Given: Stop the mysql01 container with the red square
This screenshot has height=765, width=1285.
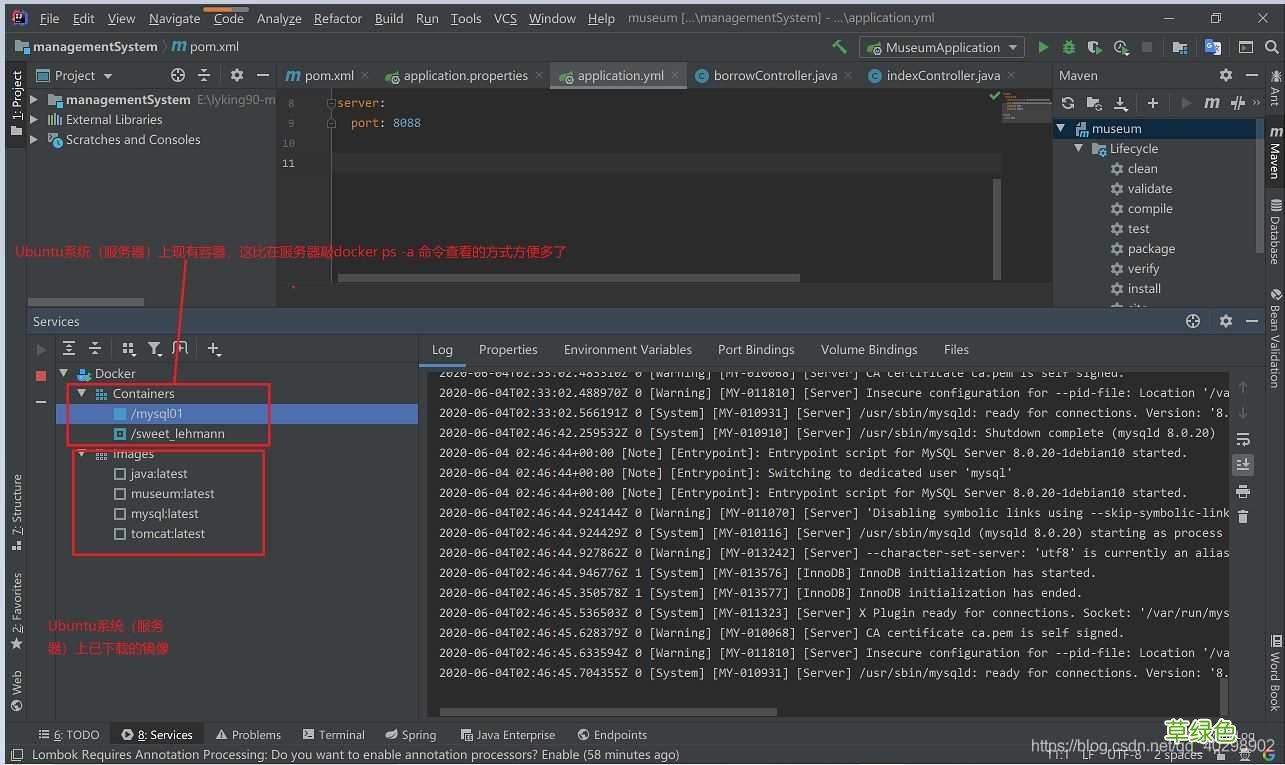Looking at the screenshot, I should click(x=41, y=376).
